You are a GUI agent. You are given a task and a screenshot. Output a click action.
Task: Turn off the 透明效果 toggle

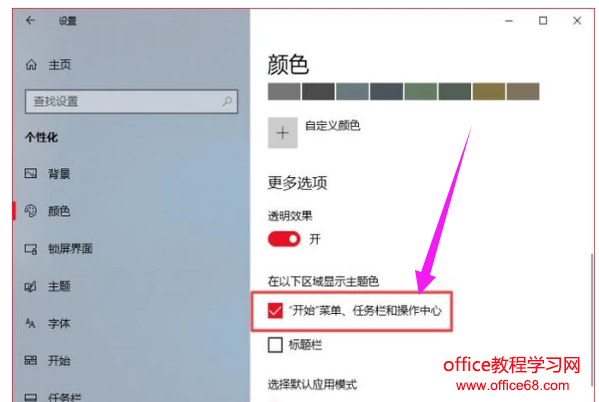click(x=284, y=239)
